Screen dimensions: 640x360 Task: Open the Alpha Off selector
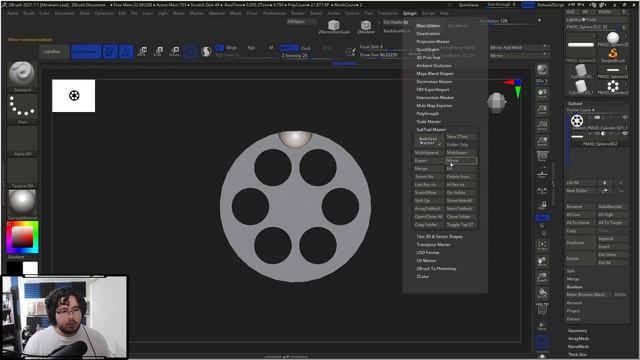[x=22, y=139]
